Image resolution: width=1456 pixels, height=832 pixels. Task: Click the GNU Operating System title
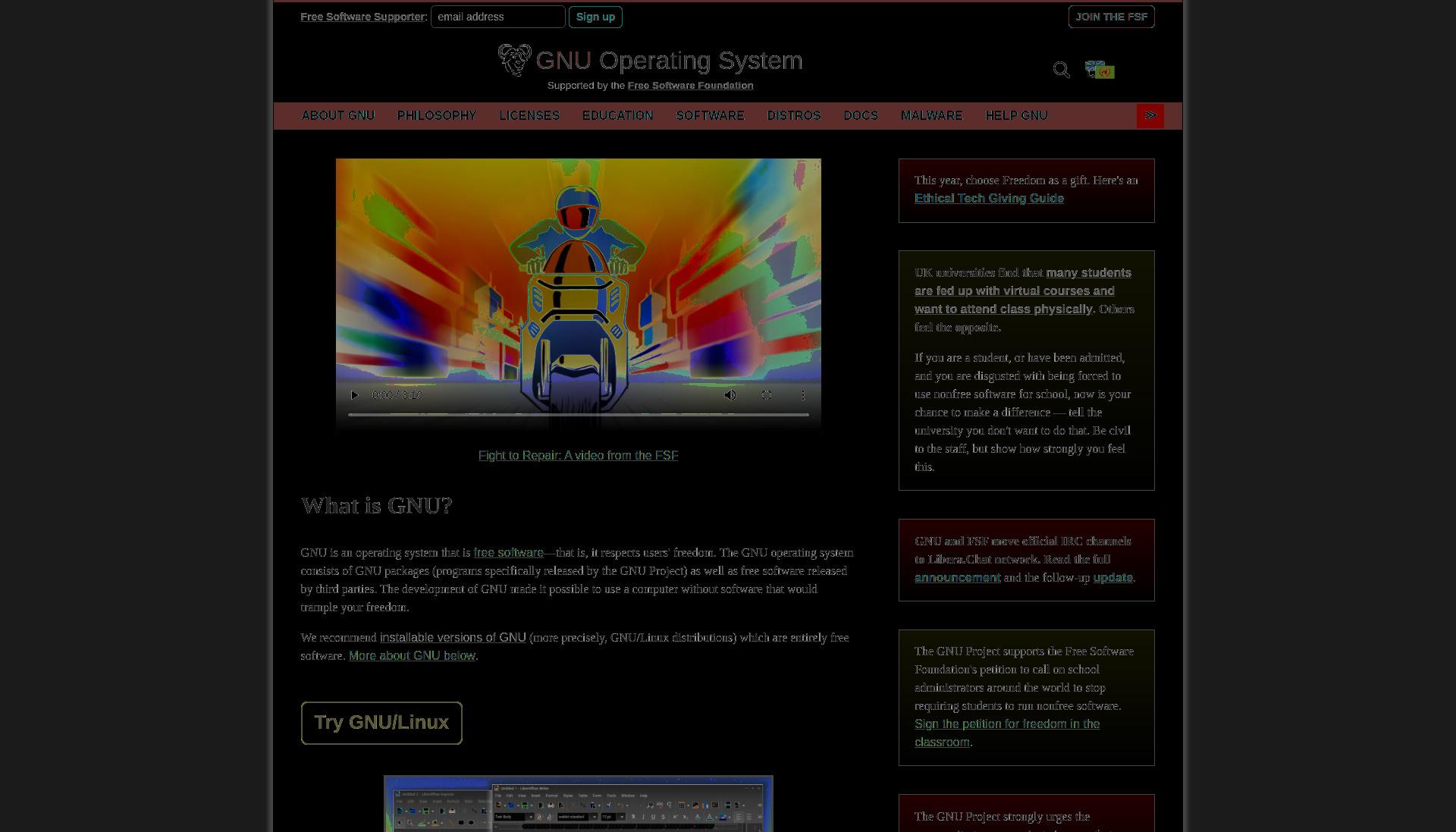669,61
